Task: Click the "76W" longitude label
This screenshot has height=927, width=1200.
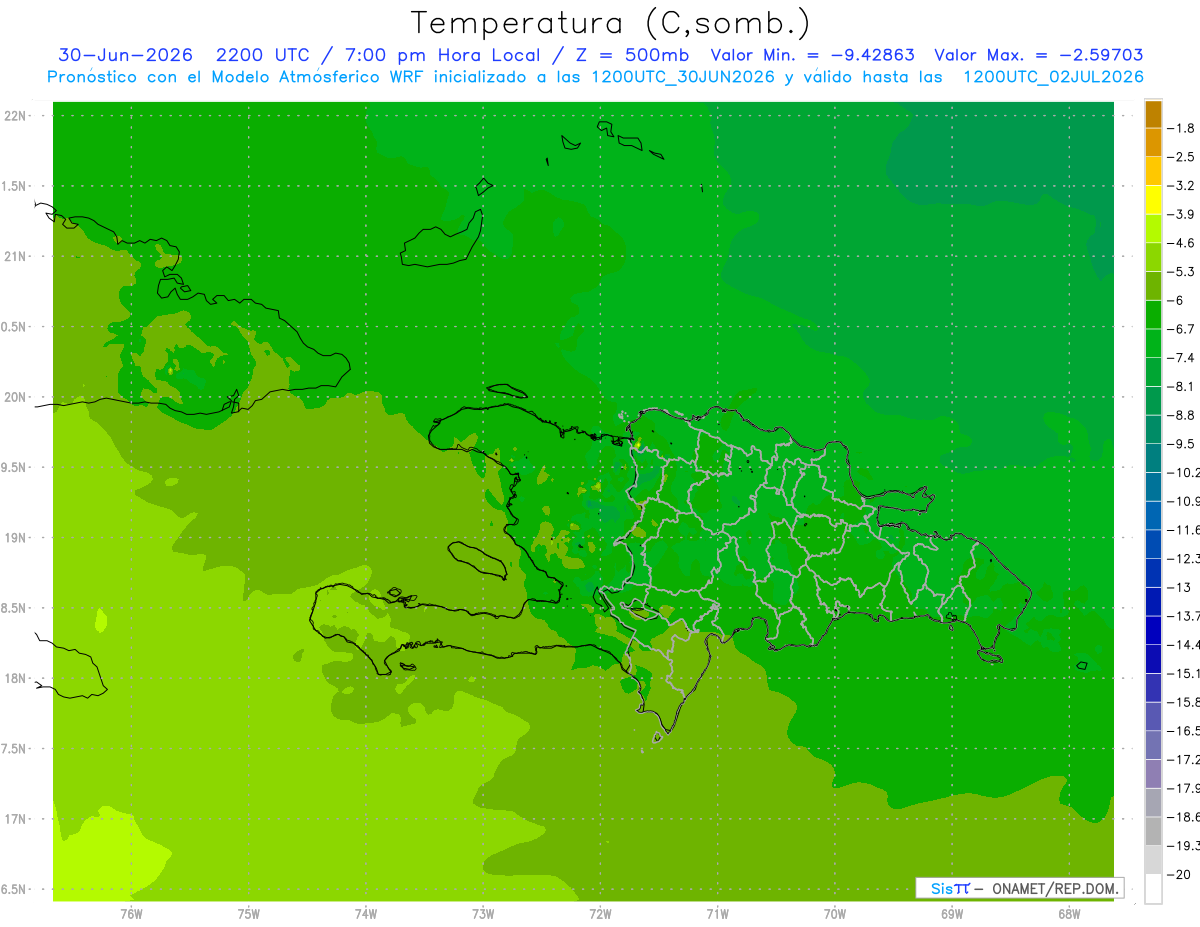Action: click(x=132, y=913)
